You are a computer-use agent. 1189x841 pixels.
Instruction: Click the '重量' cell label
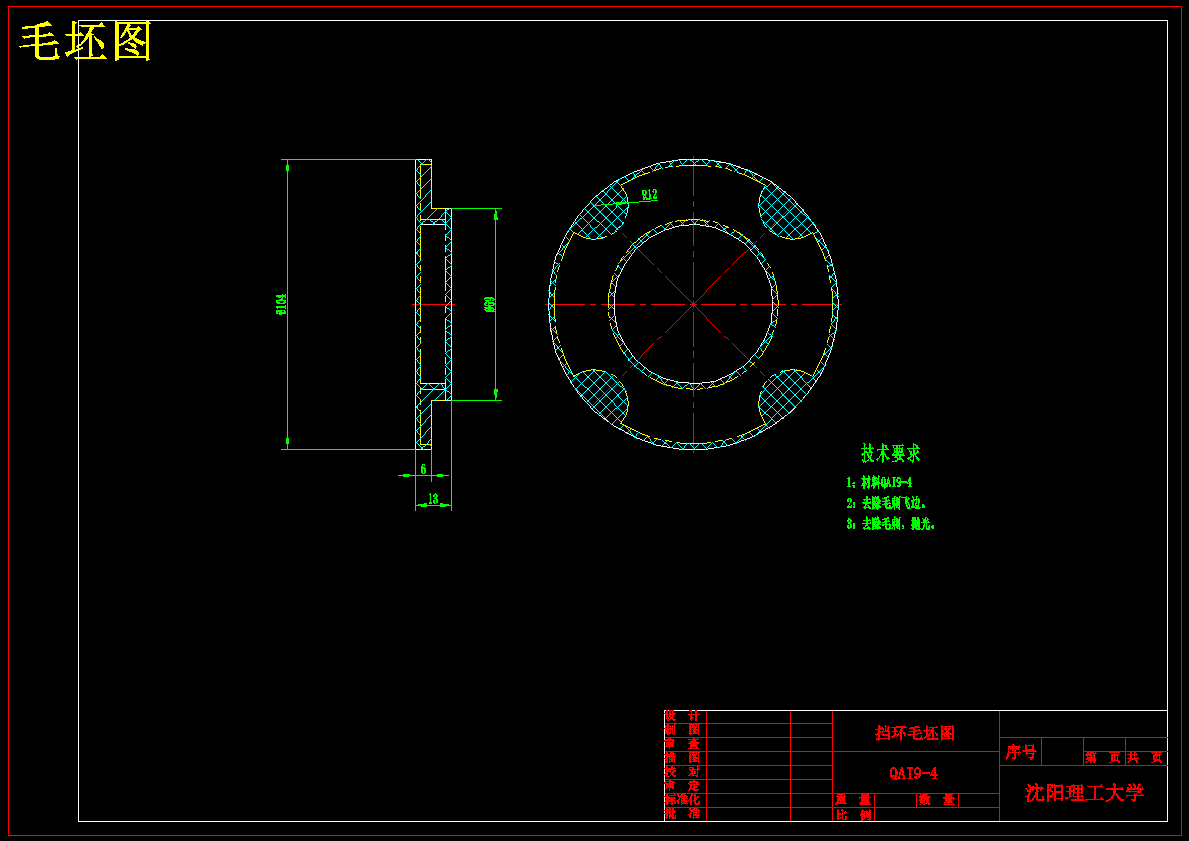(853, 800)
